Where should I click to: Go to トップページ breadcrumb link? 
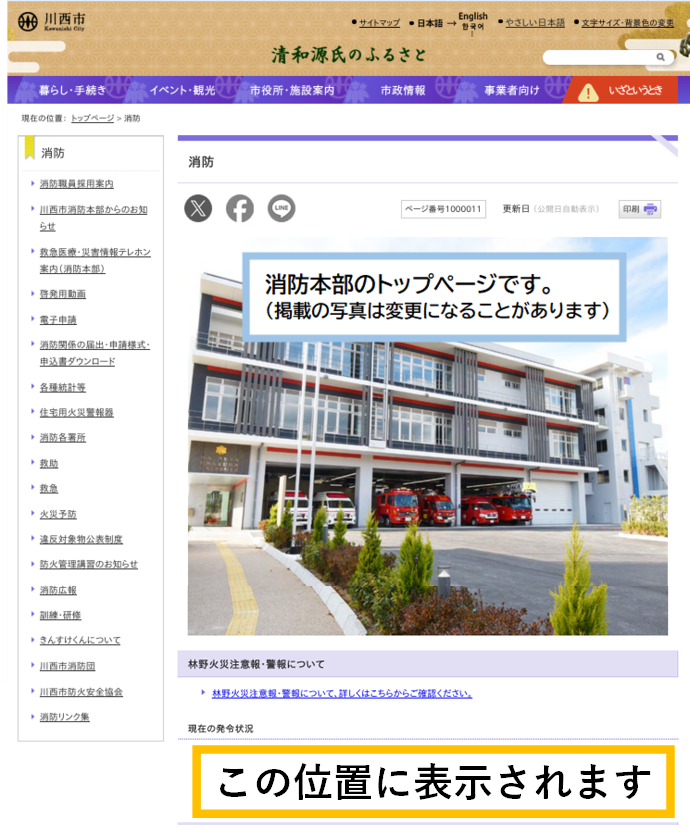[93, 118]
